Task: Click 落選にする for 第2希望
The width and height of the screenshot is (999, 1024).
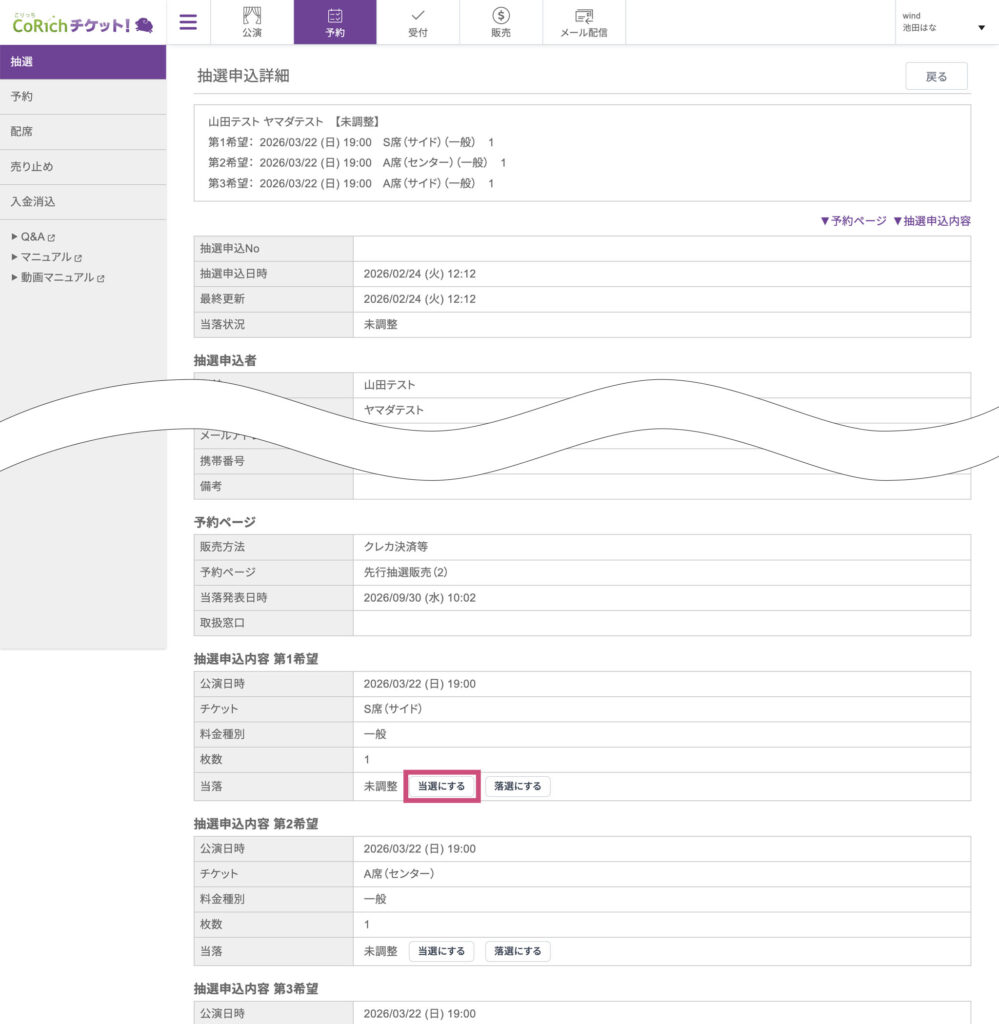Action: (x=517, y=952)
